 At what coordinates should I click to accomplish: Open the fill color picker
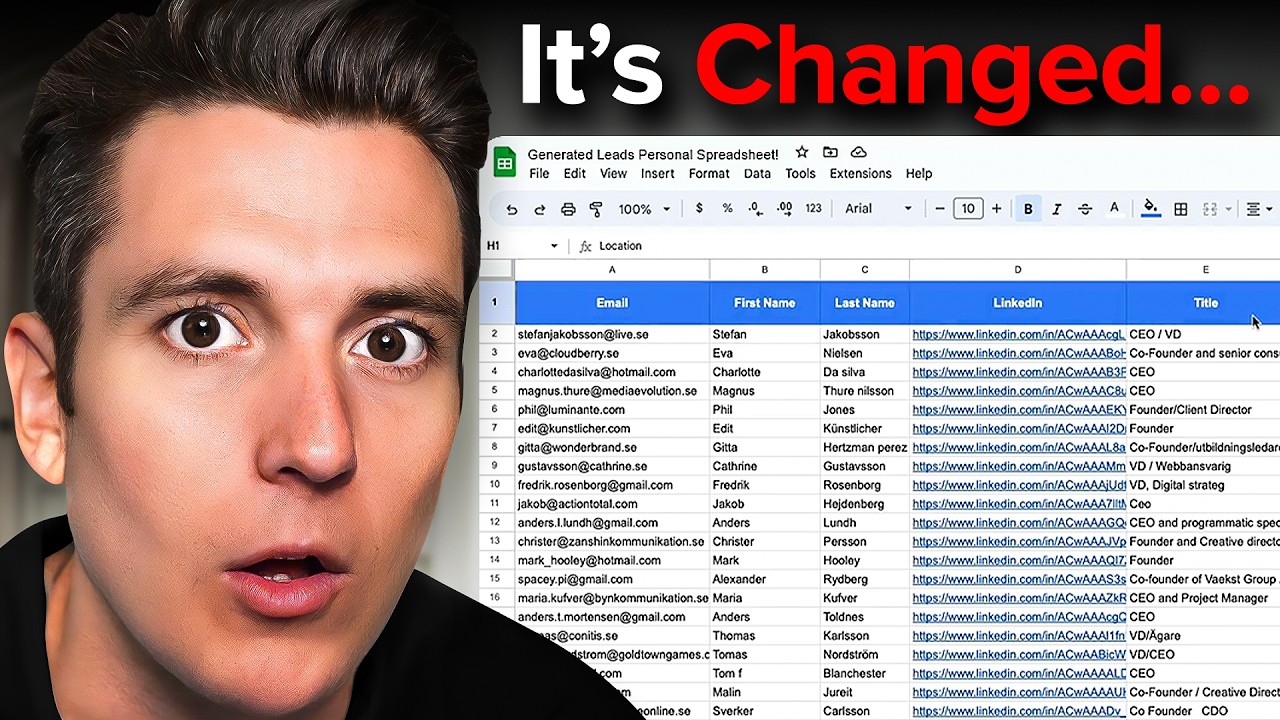[1151, 209]
